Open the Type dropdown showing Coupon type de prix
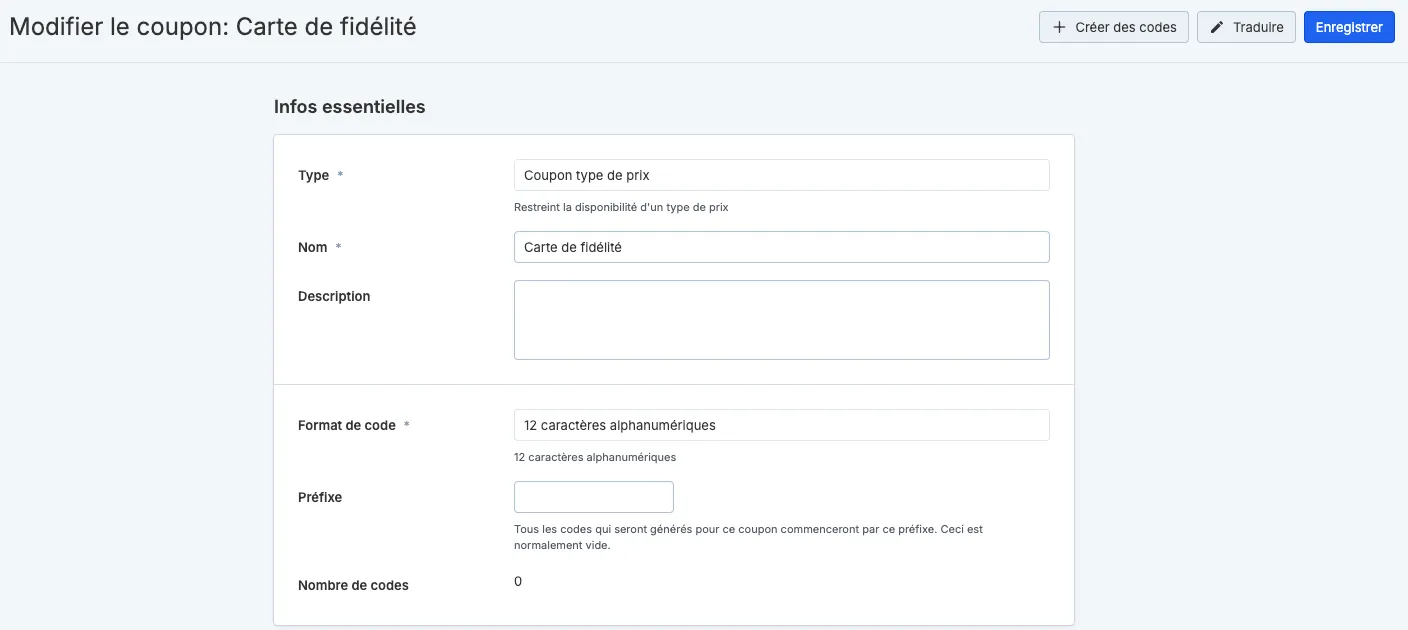1408x630 pixels. tap(782, 175)
